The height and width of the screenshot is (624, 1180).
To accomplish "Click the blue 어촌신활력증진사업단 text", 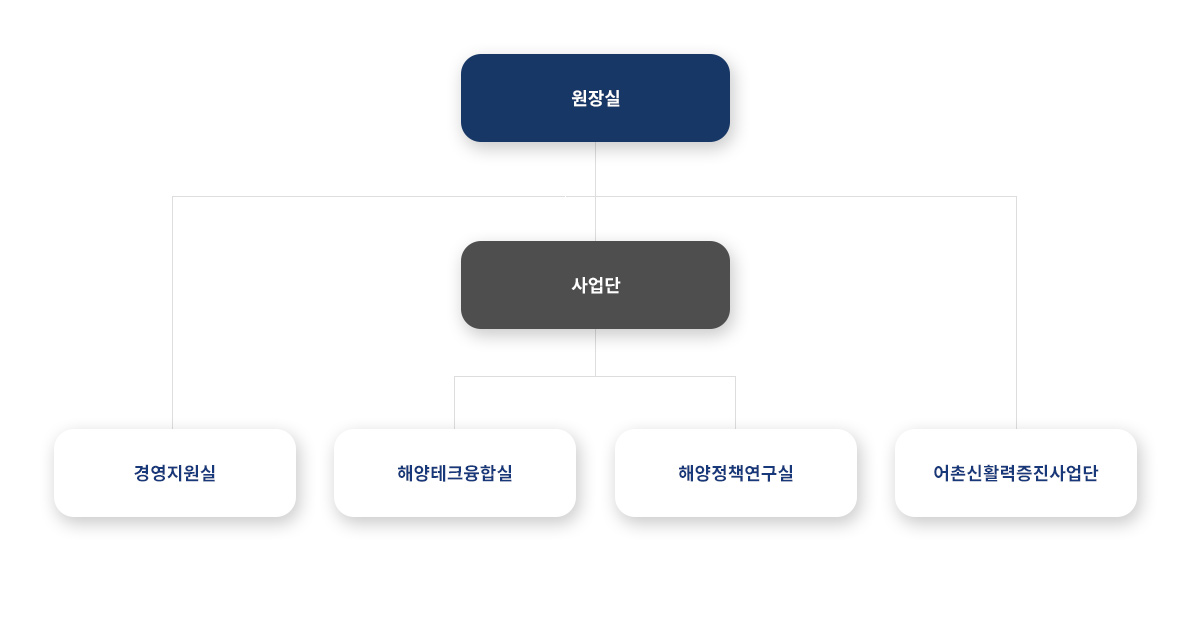I will (1015, 473).
